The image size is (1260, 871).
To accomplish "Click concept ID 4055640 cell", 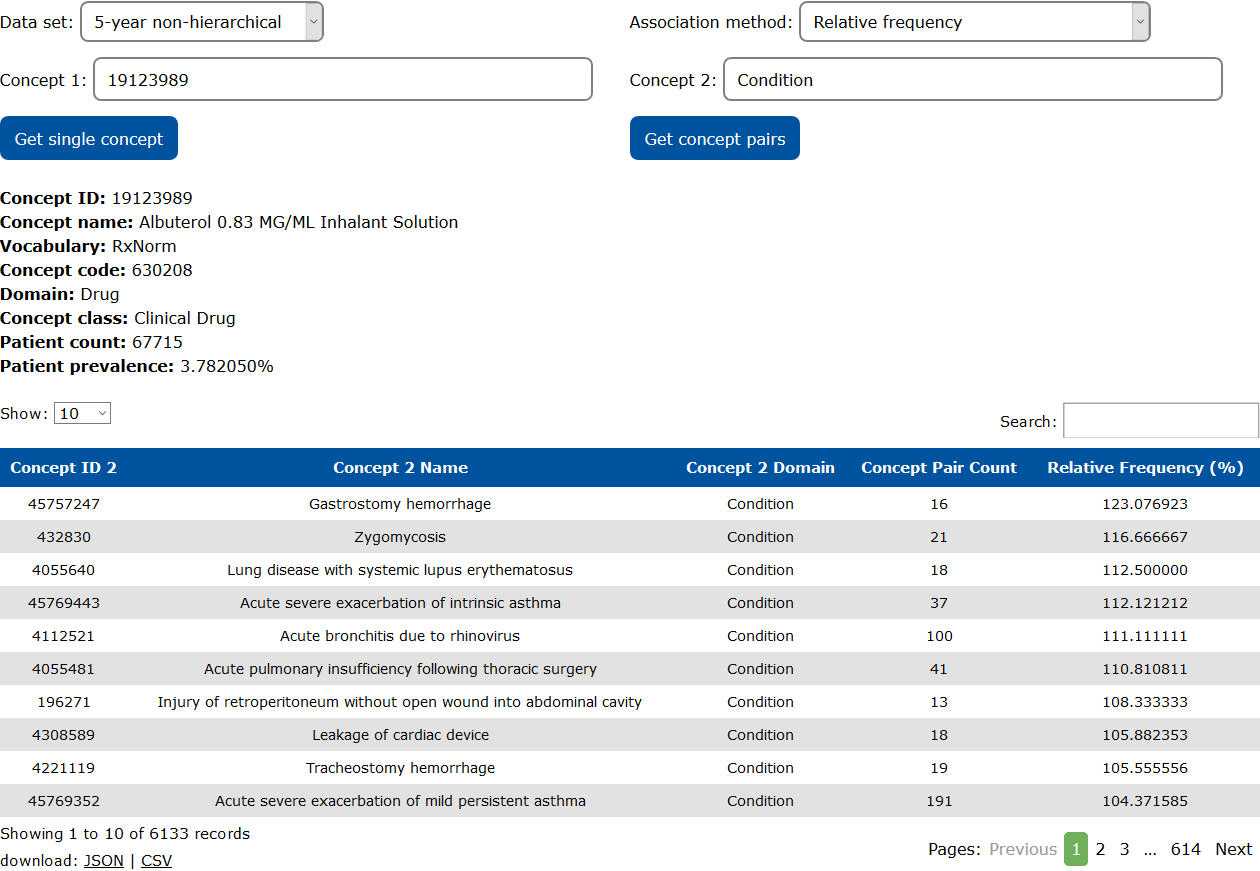I will pyautogui.click(x=64, y=570).
